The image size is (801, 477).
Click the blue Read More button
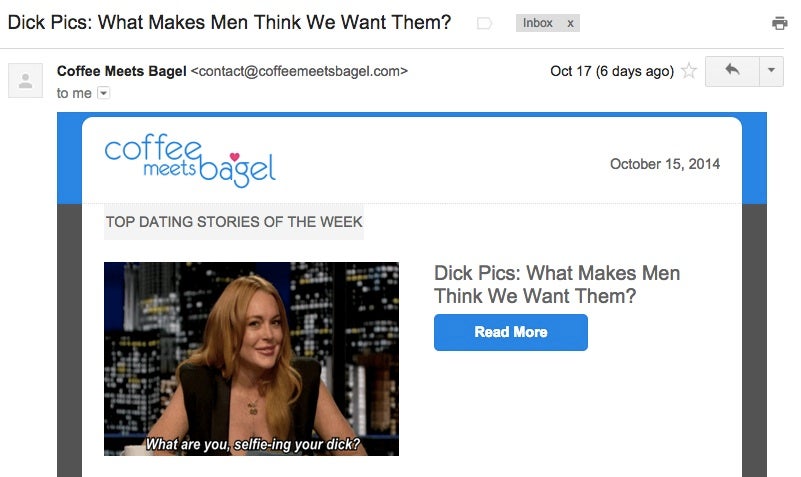(x=511, y=332)
